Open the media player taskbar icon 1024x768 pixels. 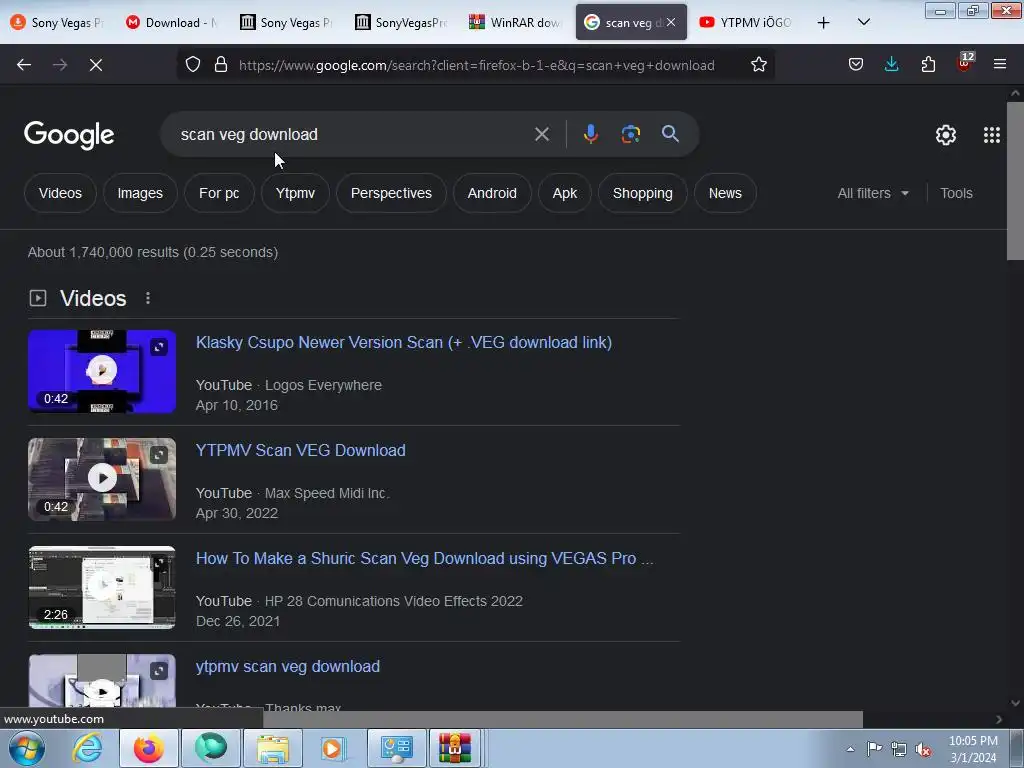pyautogui.click(x=333, y=748)
